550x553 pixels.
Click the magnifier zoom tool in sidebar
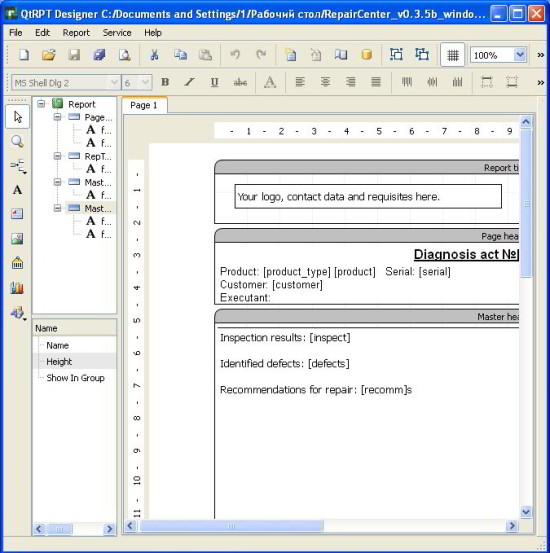click(17, 141)
